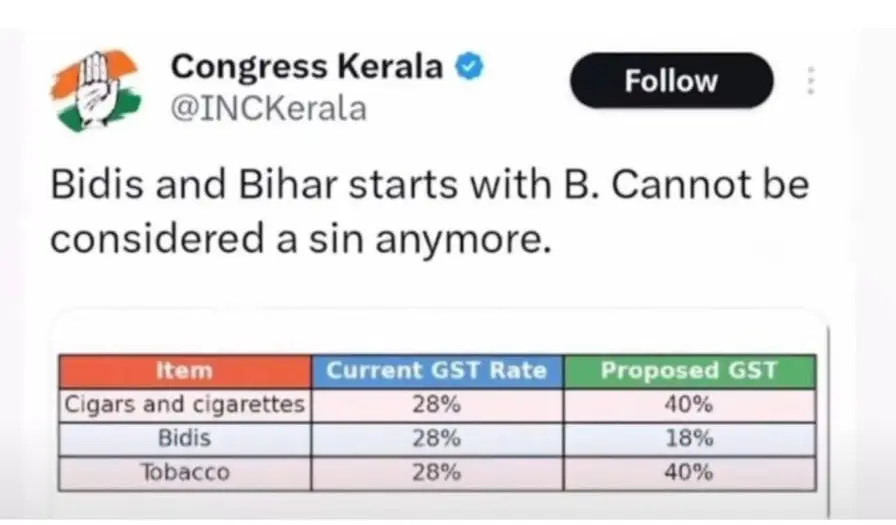Screen dimensions: 896x525
Task: Select the current 28% rate for Tobacco
Action: point(437,472)
